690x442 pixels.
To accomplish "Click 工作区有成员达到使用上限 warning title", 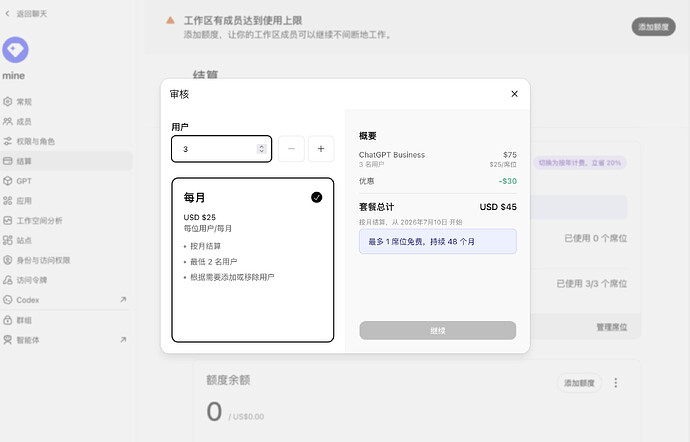I will point(243,20).
